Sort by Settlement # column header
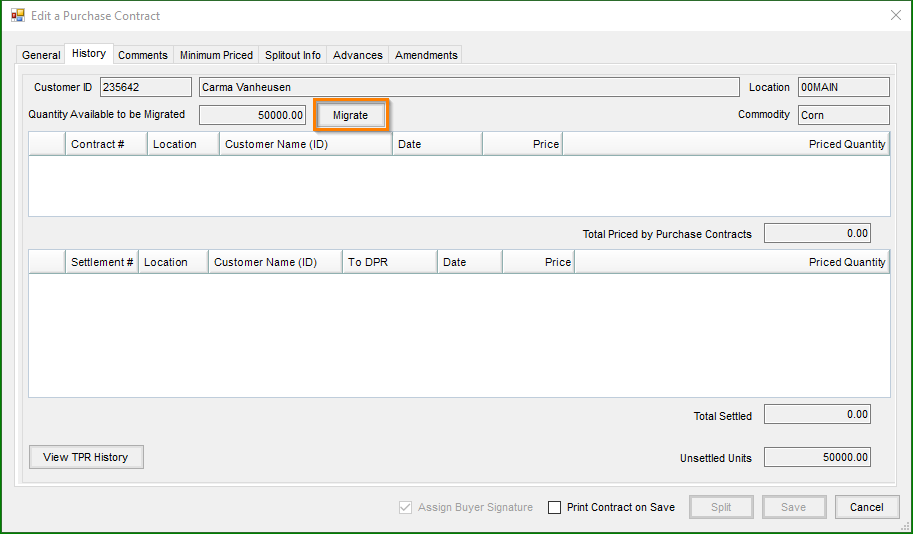The height and width of the screenshot is (534, 913). click(x=102, y=262)
